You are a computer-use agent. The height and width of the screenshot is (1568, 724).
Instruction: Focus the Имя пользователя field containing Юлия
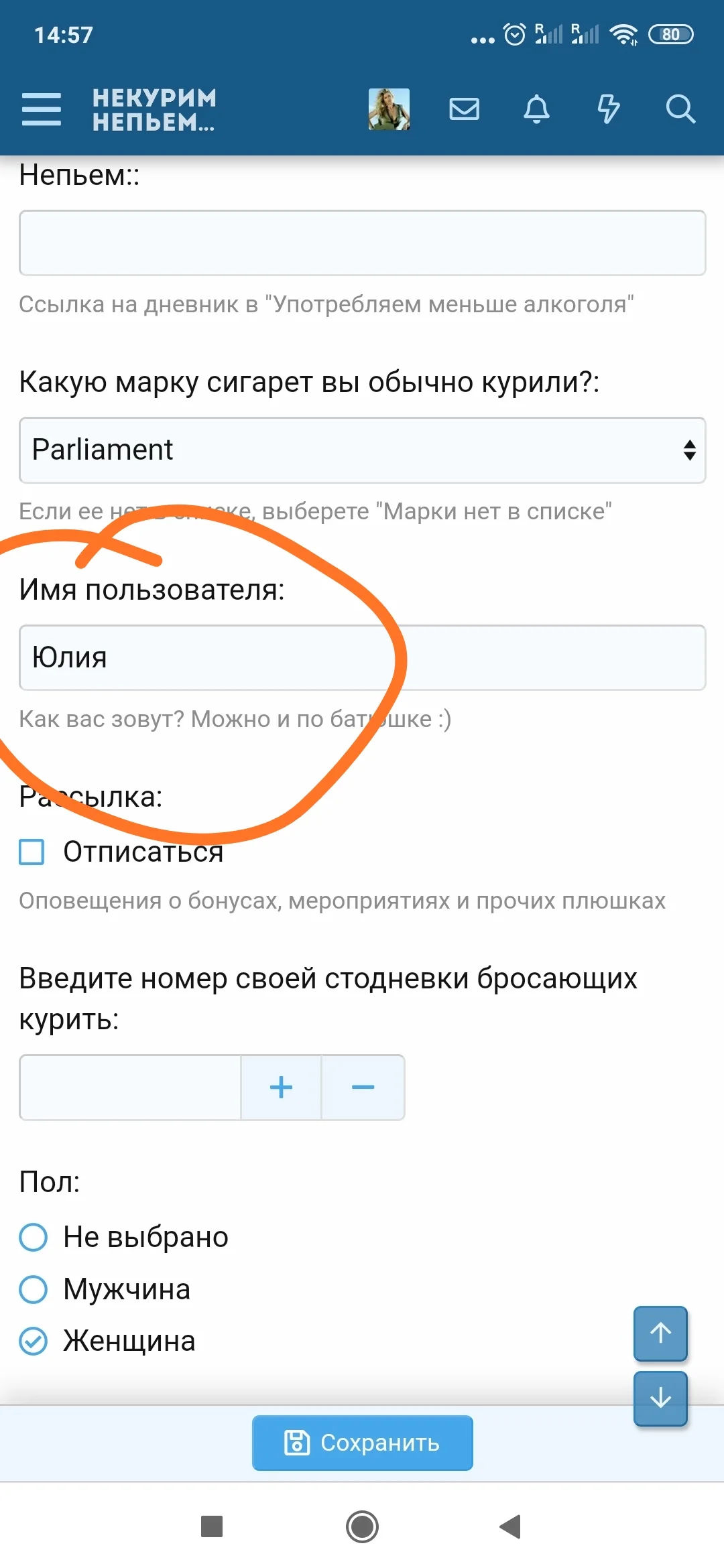pyautogui.click(x=362, y=657)
